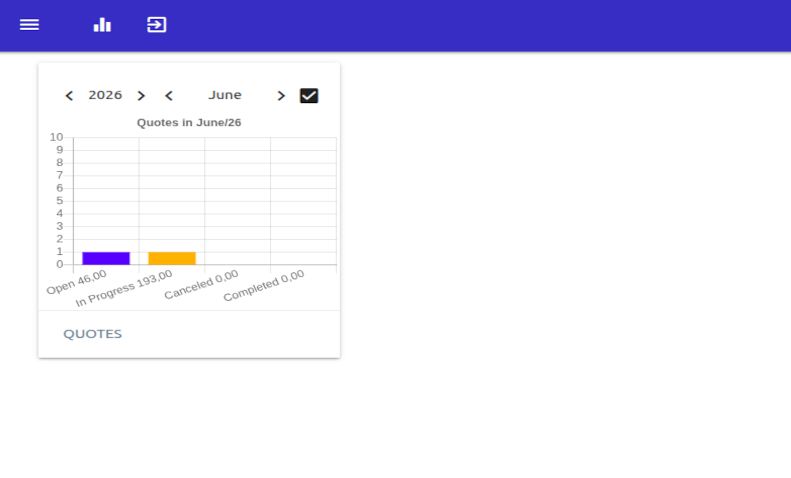Go to previous year before 2026
This screenshot has height=478, width=791.
tap(69, 96)
